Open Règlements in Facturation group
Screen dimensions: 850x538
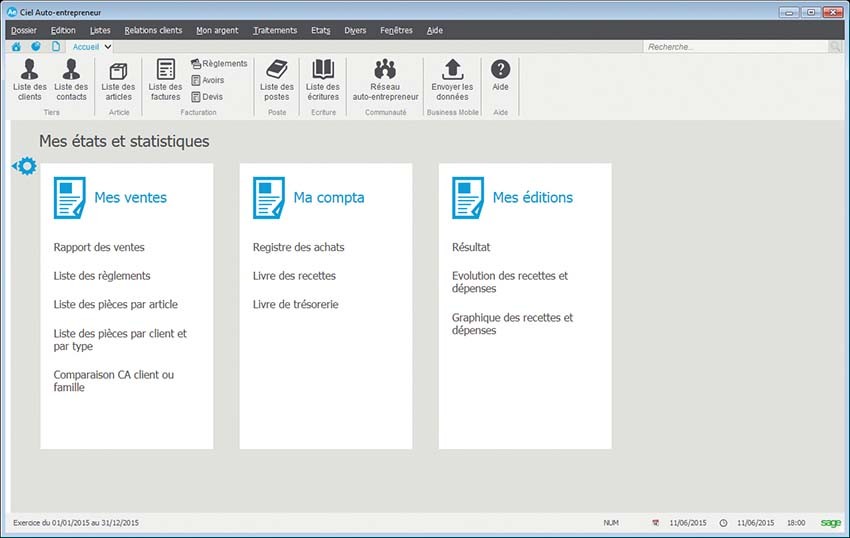point(219,63)
